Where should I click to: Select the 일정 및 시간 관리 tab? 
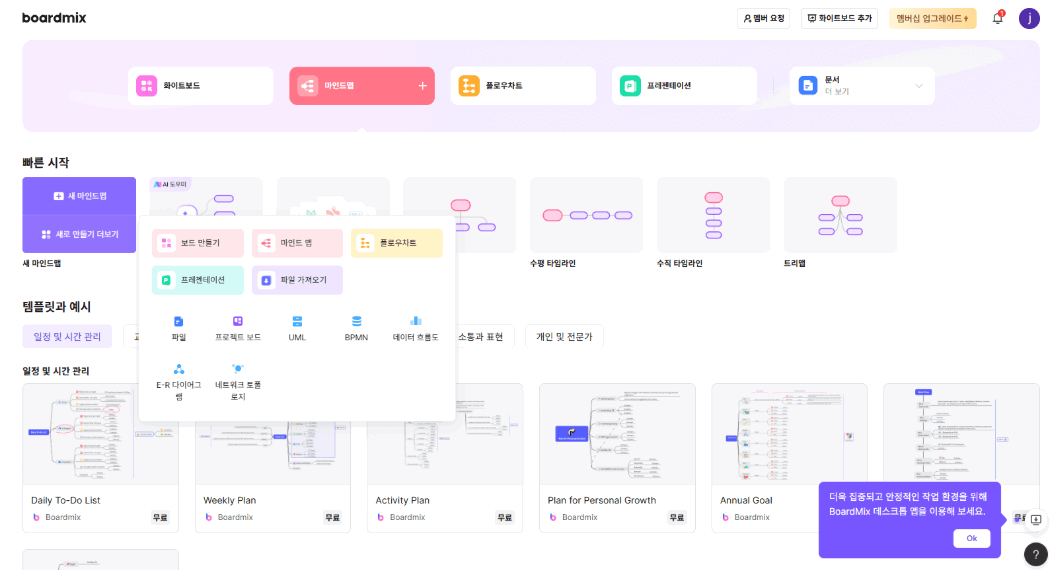(x=67, y=337)
